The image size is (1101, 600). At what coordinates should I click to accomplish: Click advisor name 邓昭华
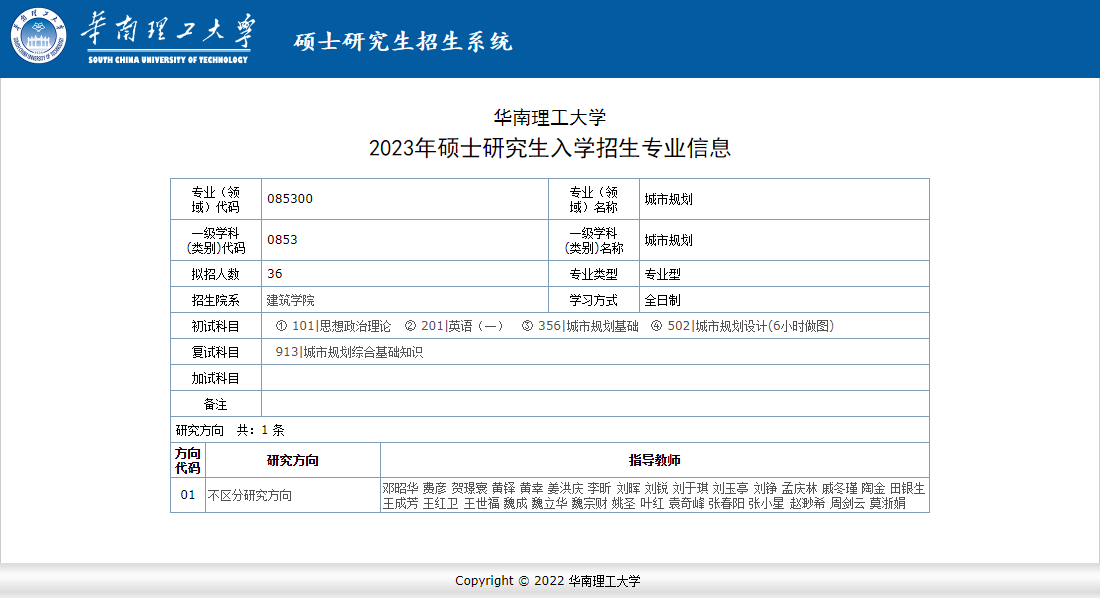(x=400, y=488)
